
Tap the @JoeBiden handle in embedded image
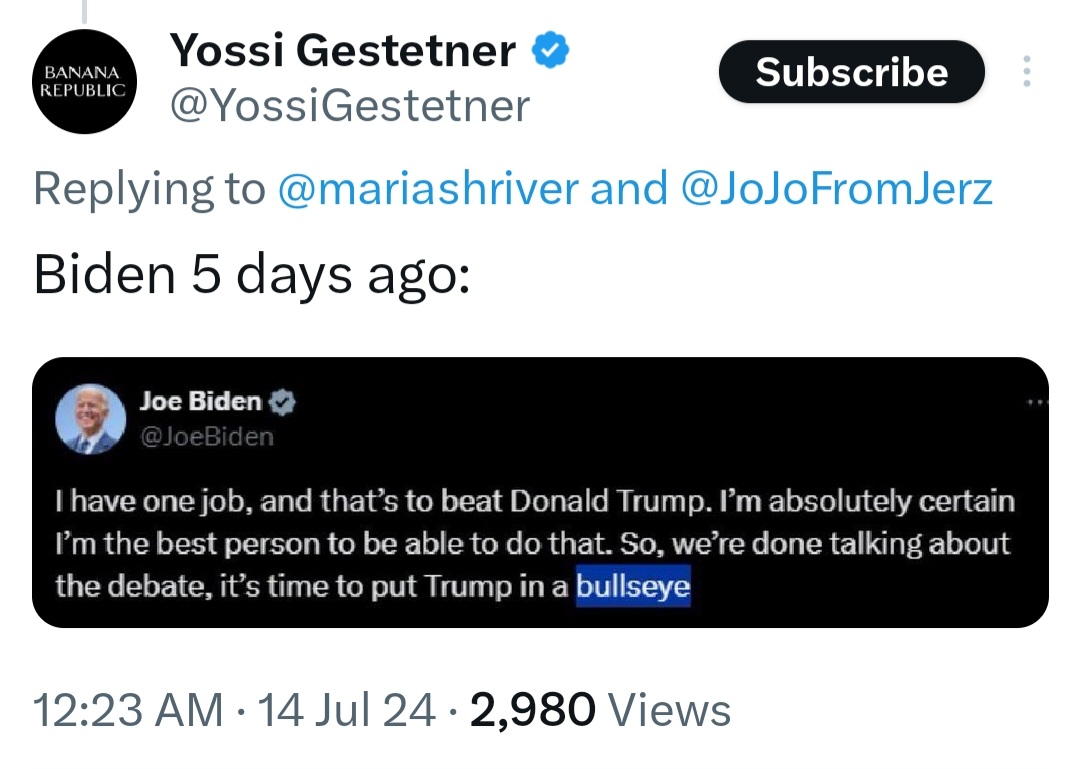coord(207,437)
